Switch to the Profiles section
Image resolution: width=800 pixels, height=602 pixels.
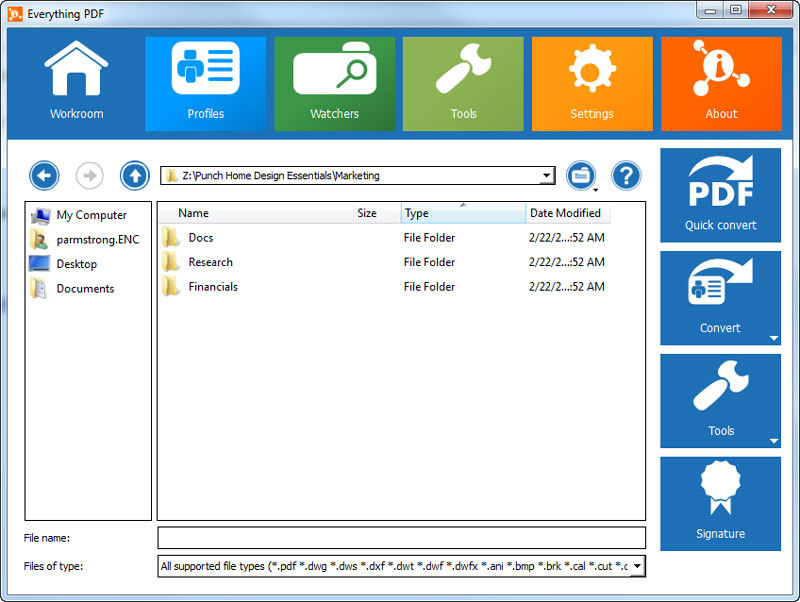click(x=206, y=84)
